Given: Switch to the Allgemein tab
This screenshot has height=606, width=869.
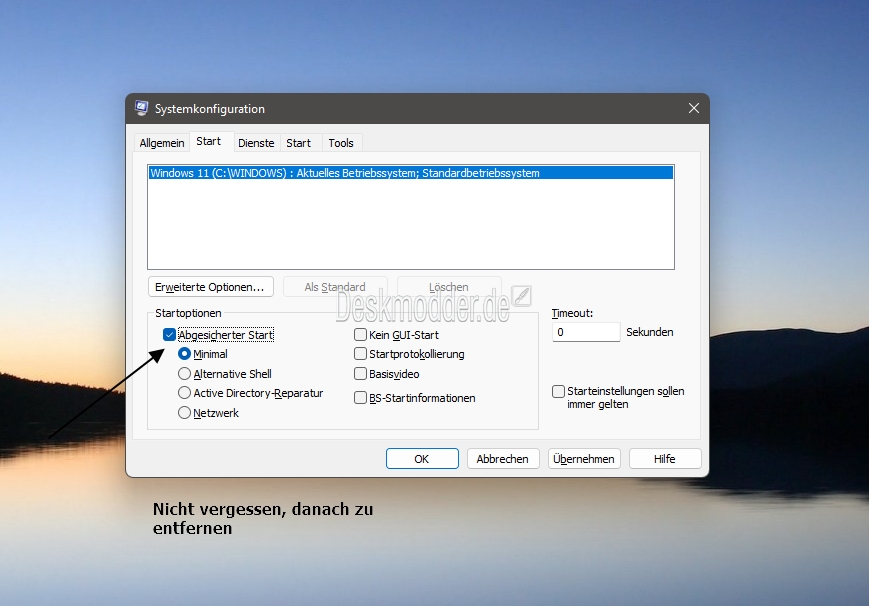Looking at the screenshot, I should 162,142.
